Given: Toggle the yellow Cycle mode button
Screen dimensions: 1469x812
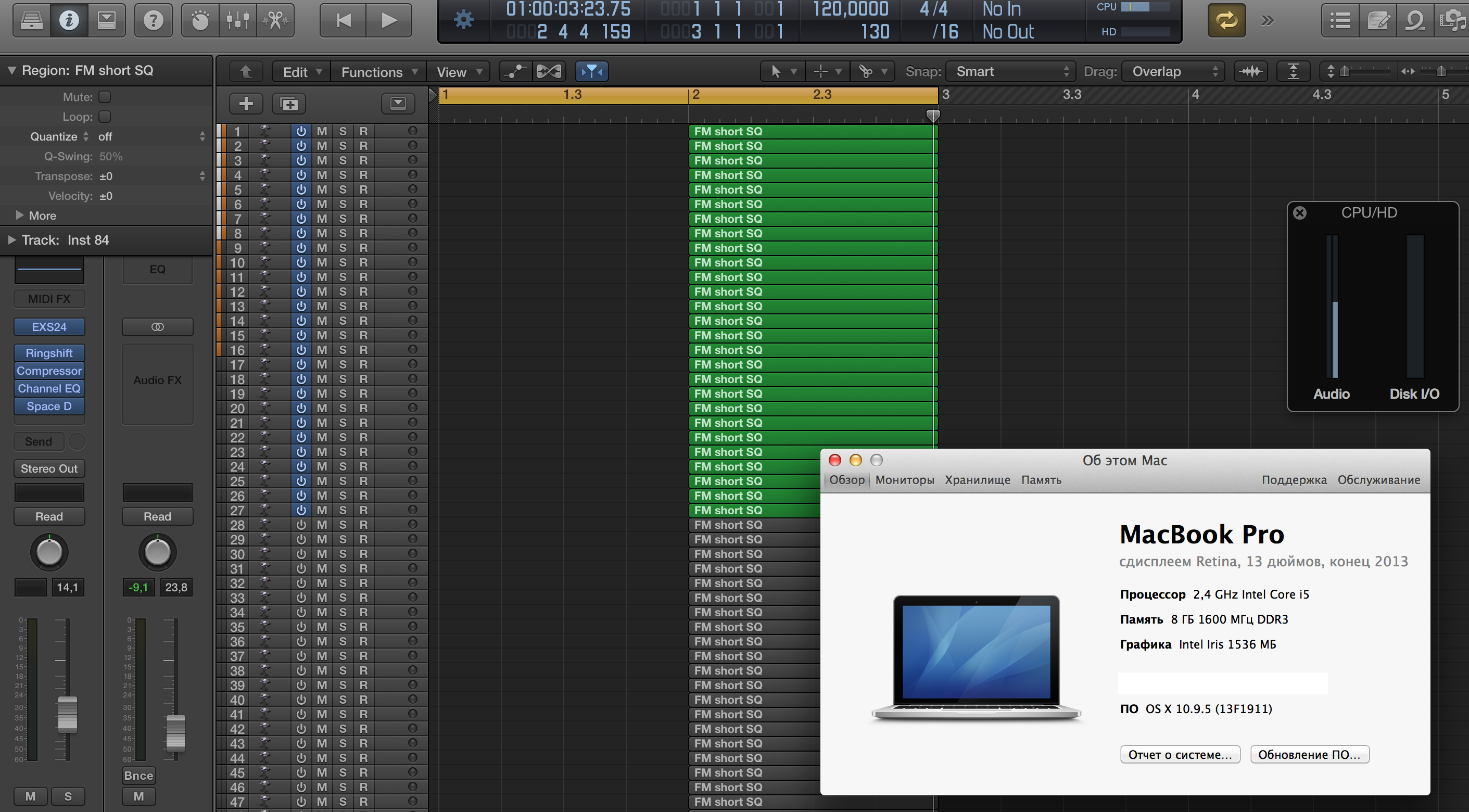Looking at the screenshot, I should [x=1226, y=20].
